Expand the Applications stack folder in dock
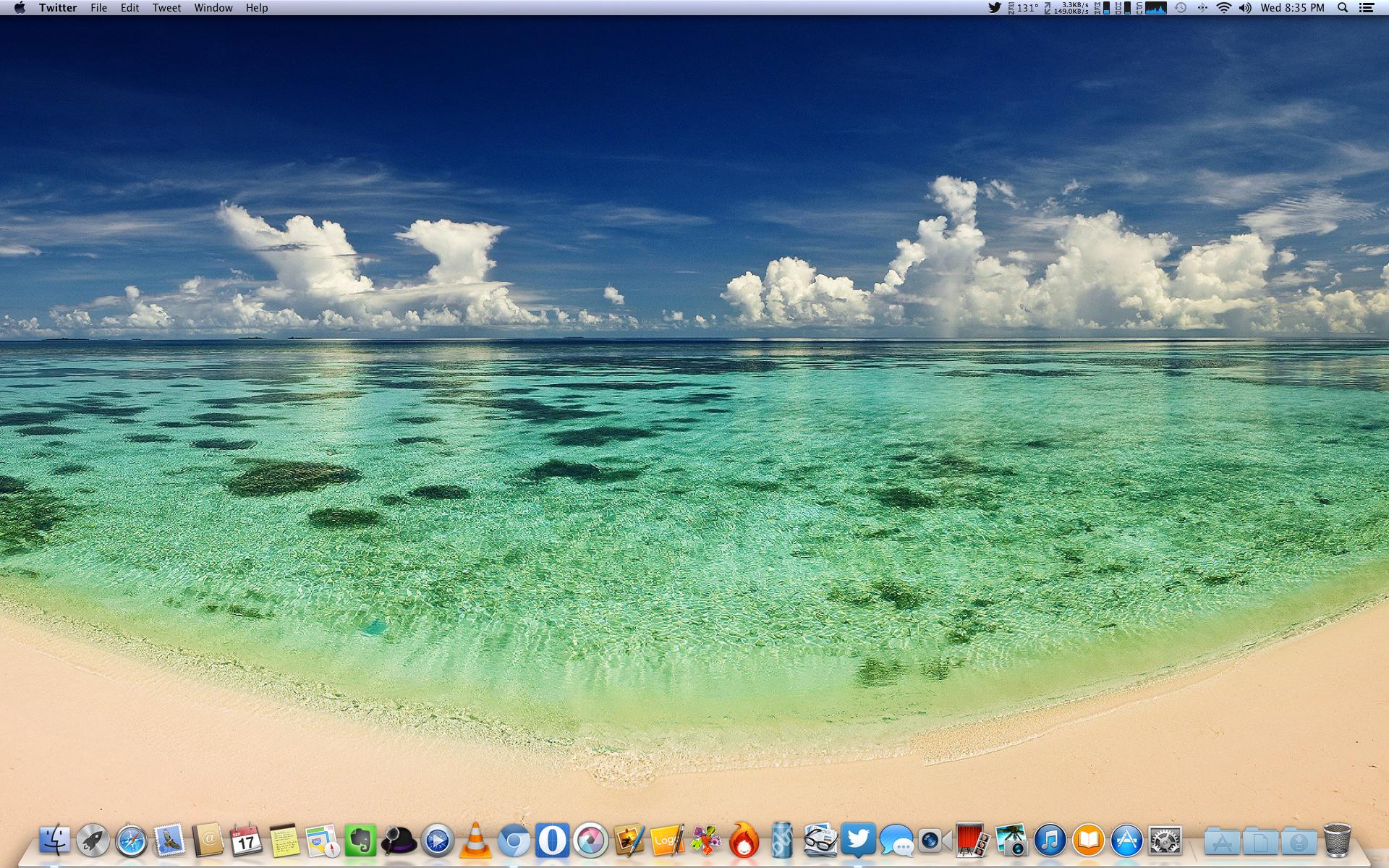Viewport: 1389px width, 868px height. pyautogui.click(x=1222, y=842)
